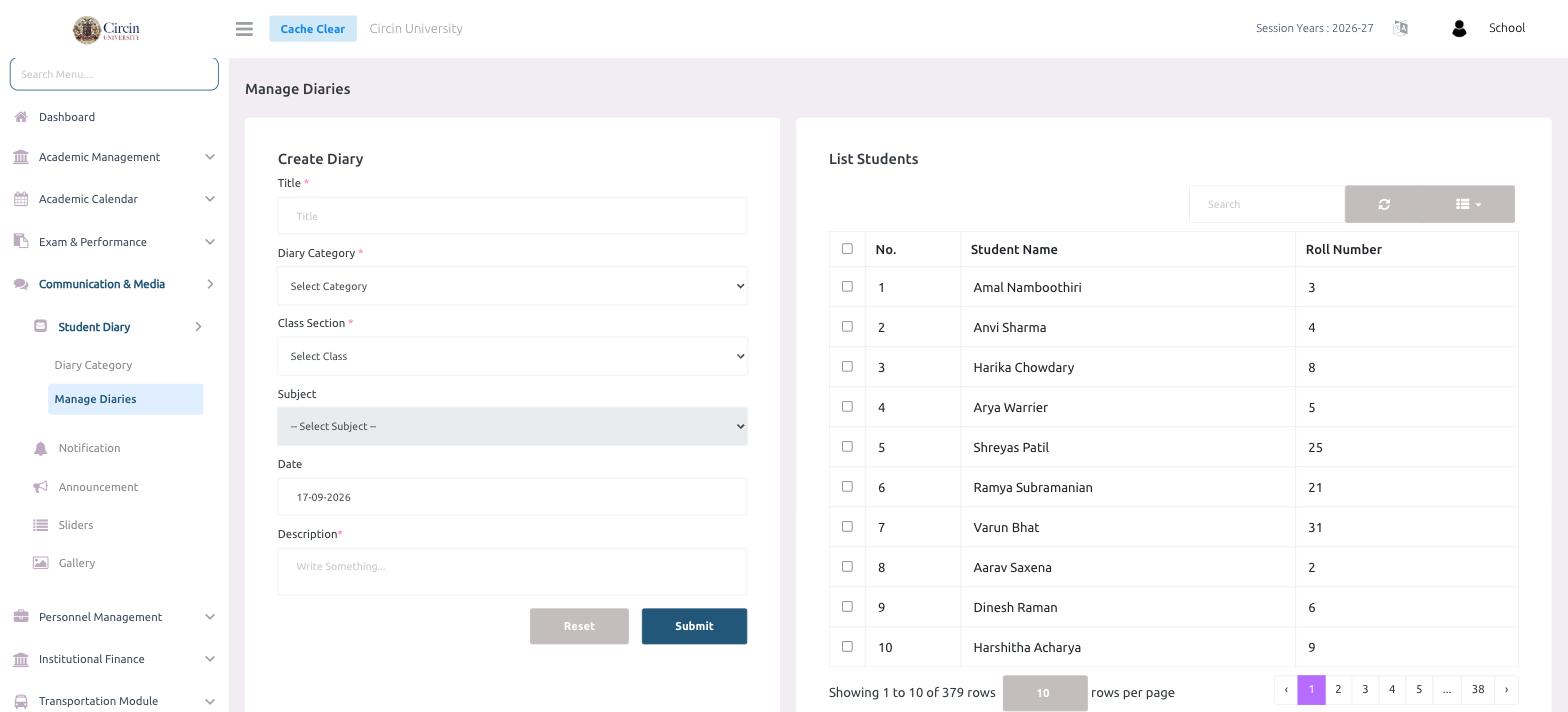Image resolution: width=1568 pixels, height=712 pixels.
Task: Click Aarav Saxena name cell
Action: [x=1128, y=567]
